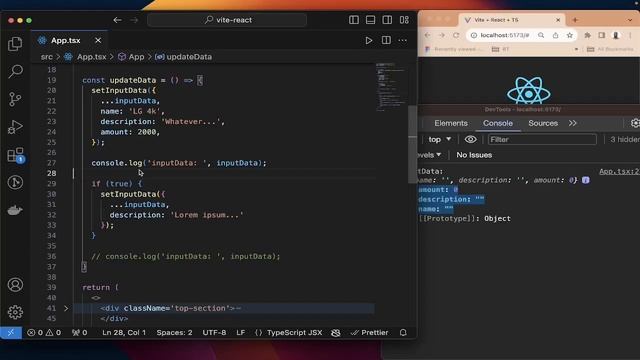The height and width of the screenshot is (360, 640).
Task: Open the customize layout icon
Action: (x=404, y=20)
